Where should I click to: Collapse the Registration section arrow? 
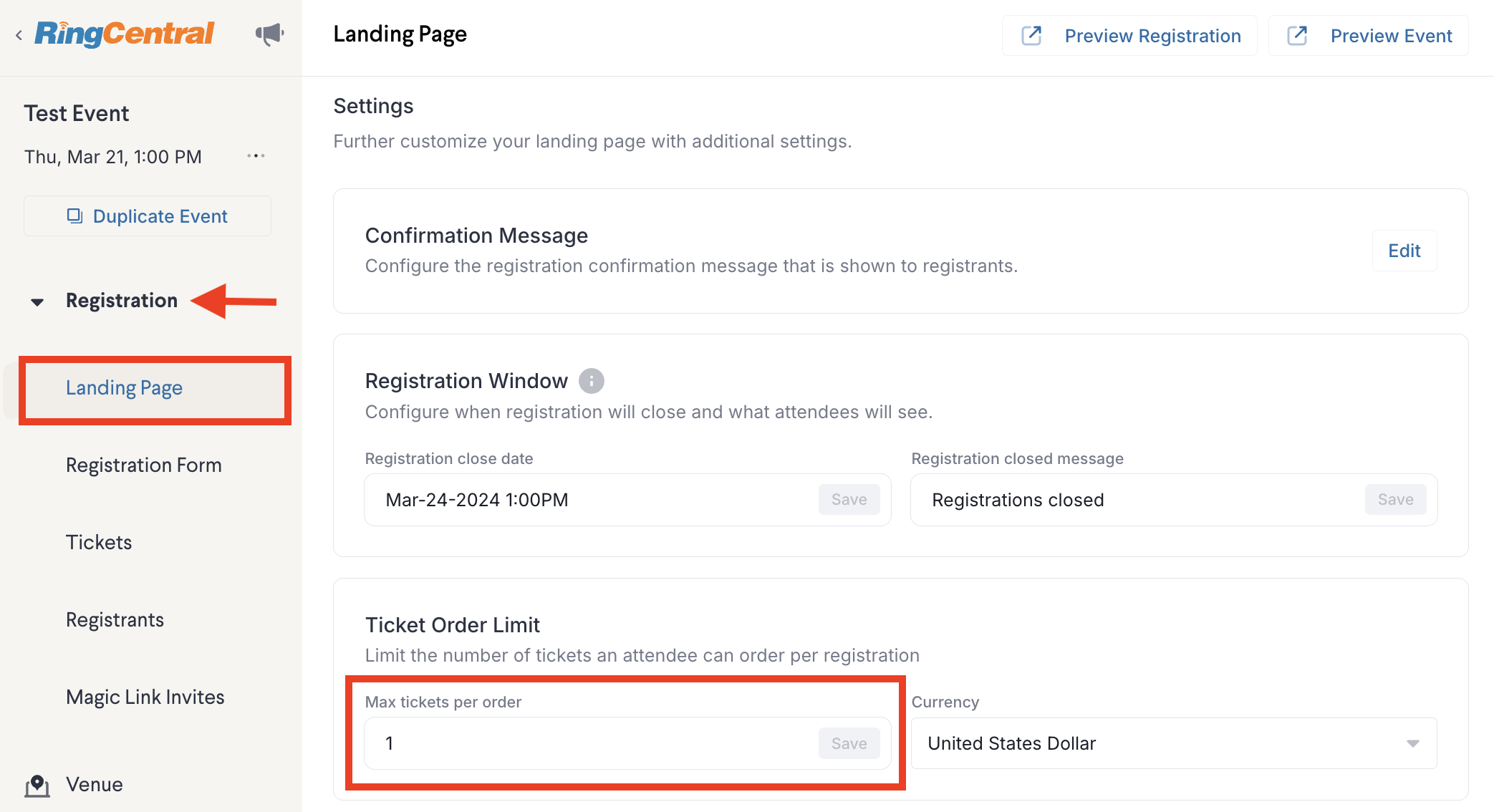[37, 302]
